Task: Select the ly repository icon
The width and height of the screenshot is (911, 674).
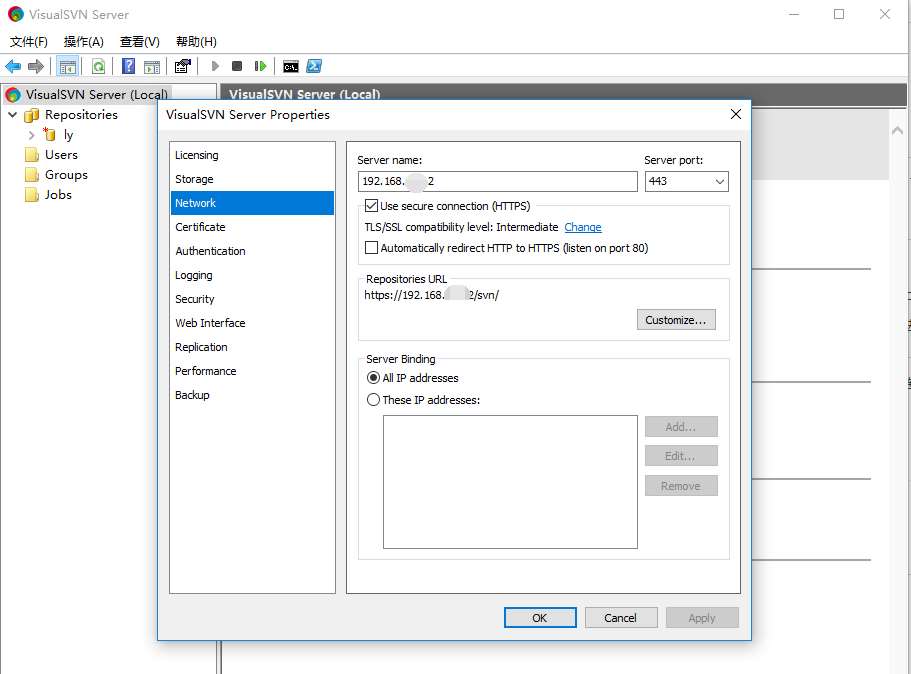Action: (x=50, y=135)
